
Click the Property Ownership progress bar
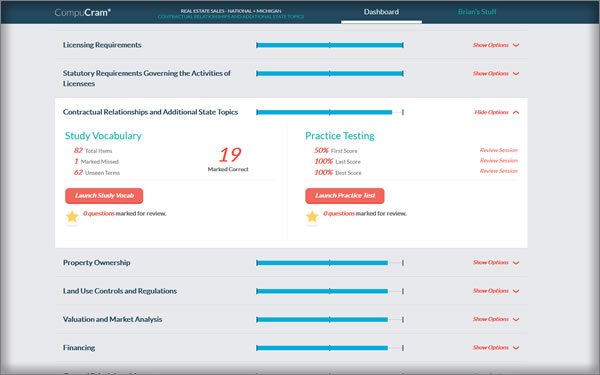point(329,263)
